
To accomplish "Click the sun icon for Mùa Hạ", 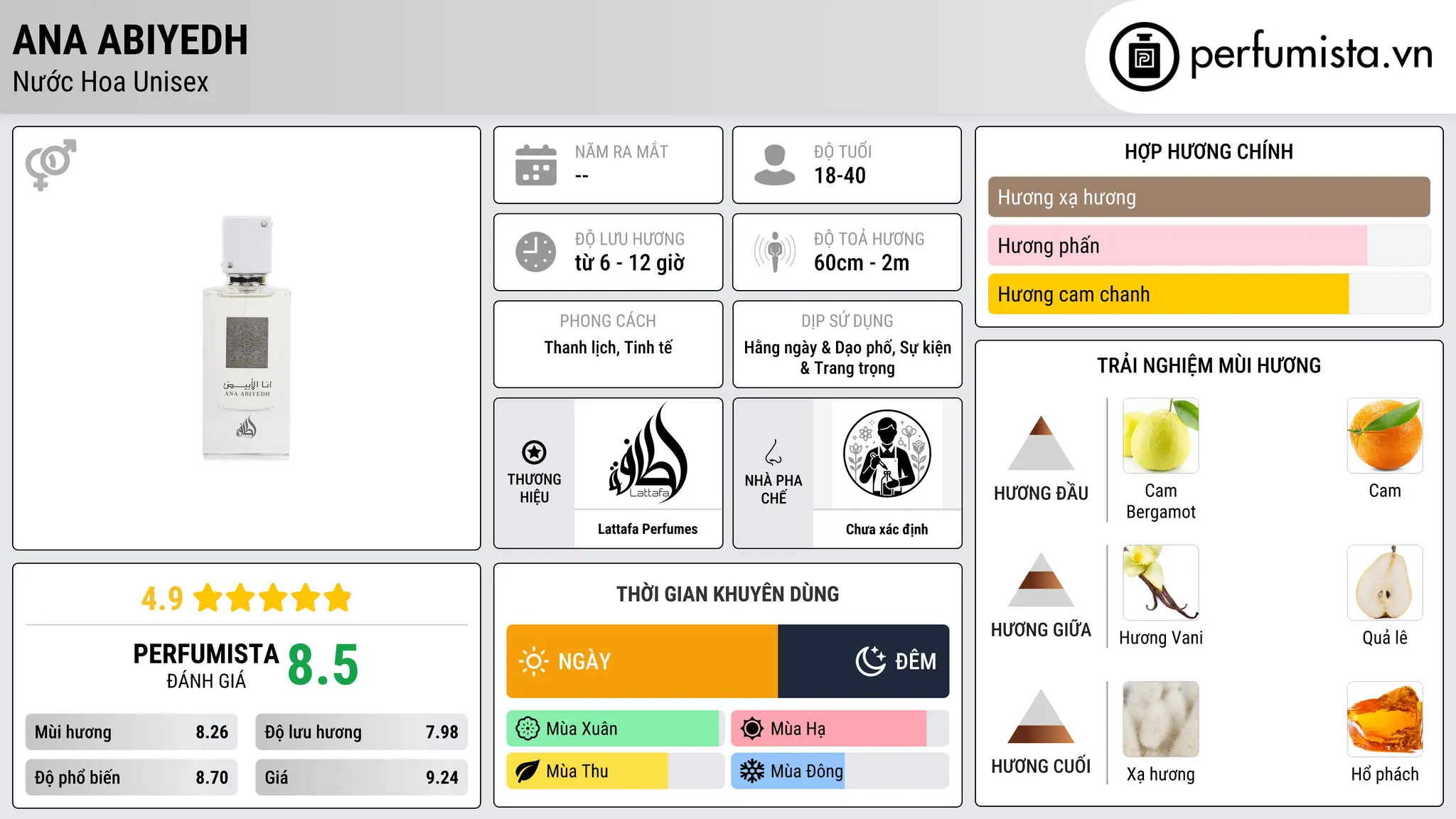I will [x=752, y=729].
